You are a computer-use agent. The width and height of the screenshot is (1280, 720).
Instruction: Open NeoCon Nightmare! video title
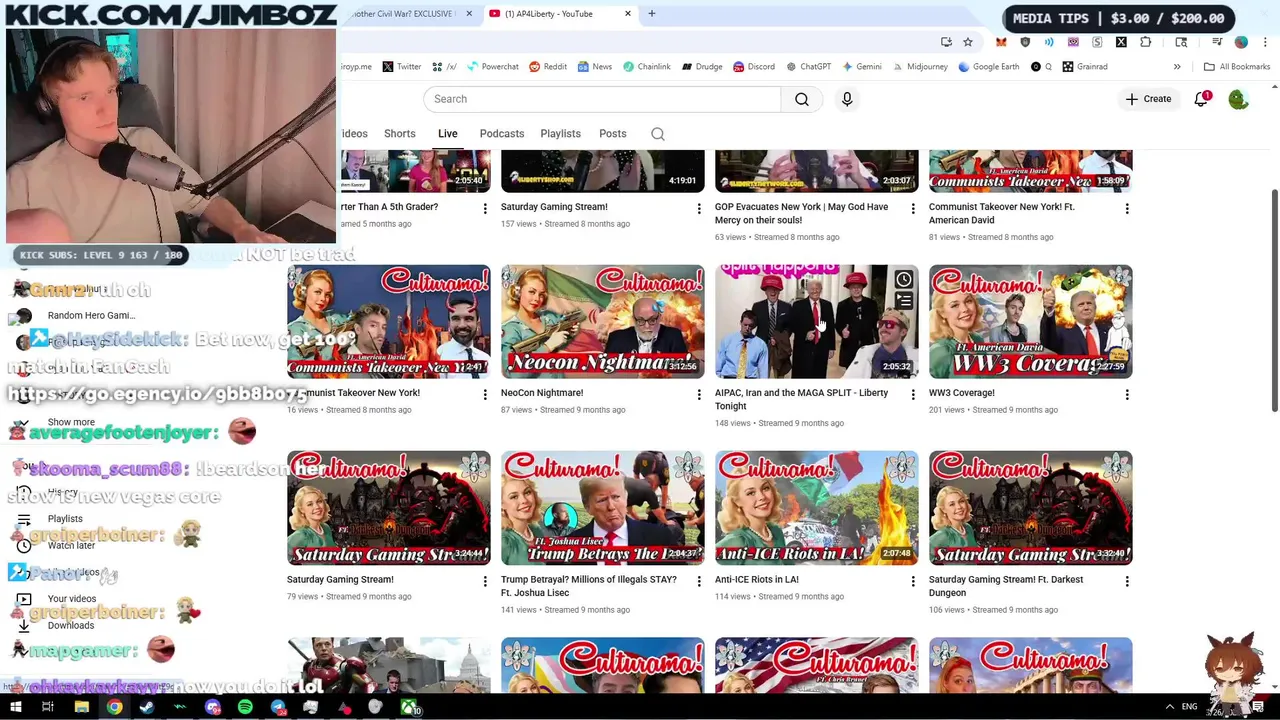point(542,393)
